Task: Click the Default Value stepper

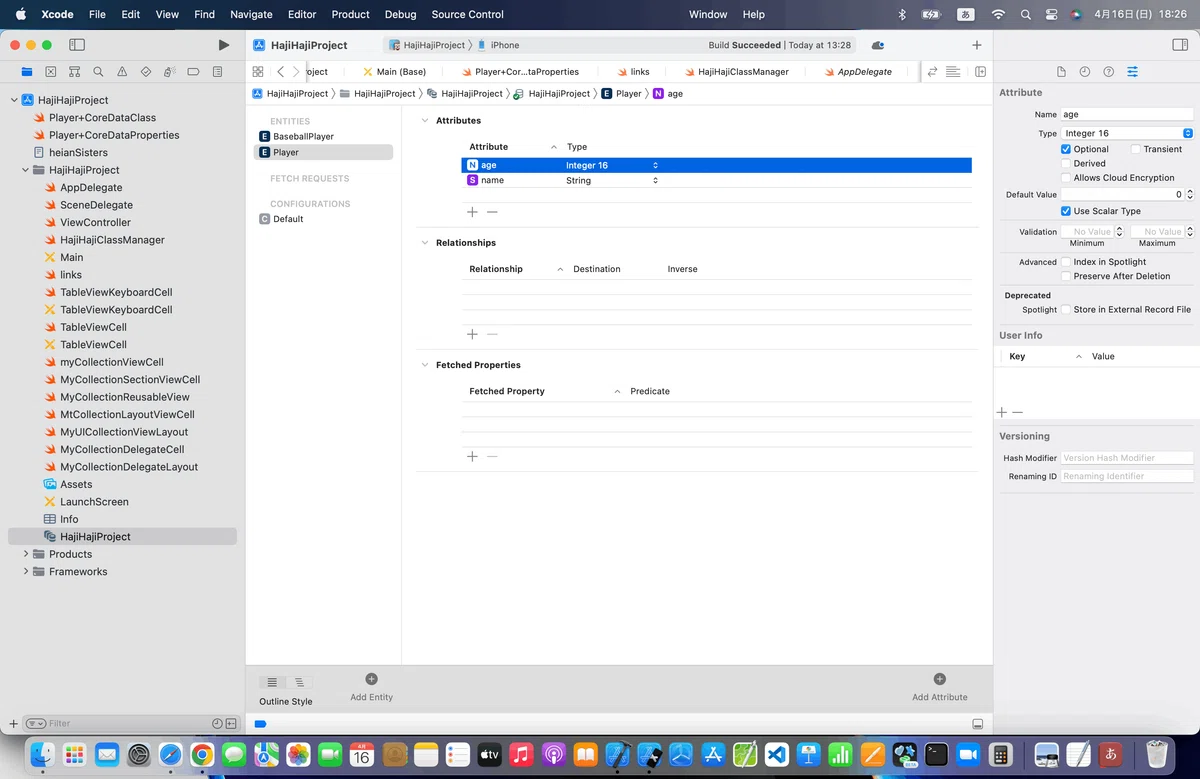Action: click(1190, 195)
